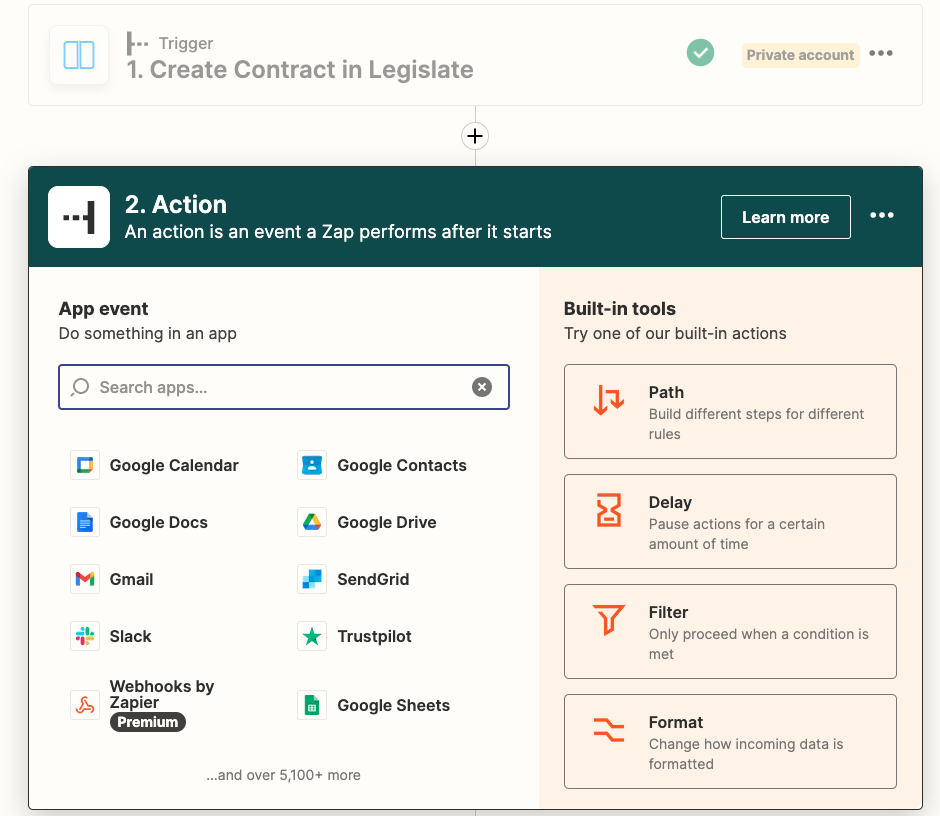This screenshot has width=940, height=816.
Task: Click the 'App event' heading
Action: 103,309
